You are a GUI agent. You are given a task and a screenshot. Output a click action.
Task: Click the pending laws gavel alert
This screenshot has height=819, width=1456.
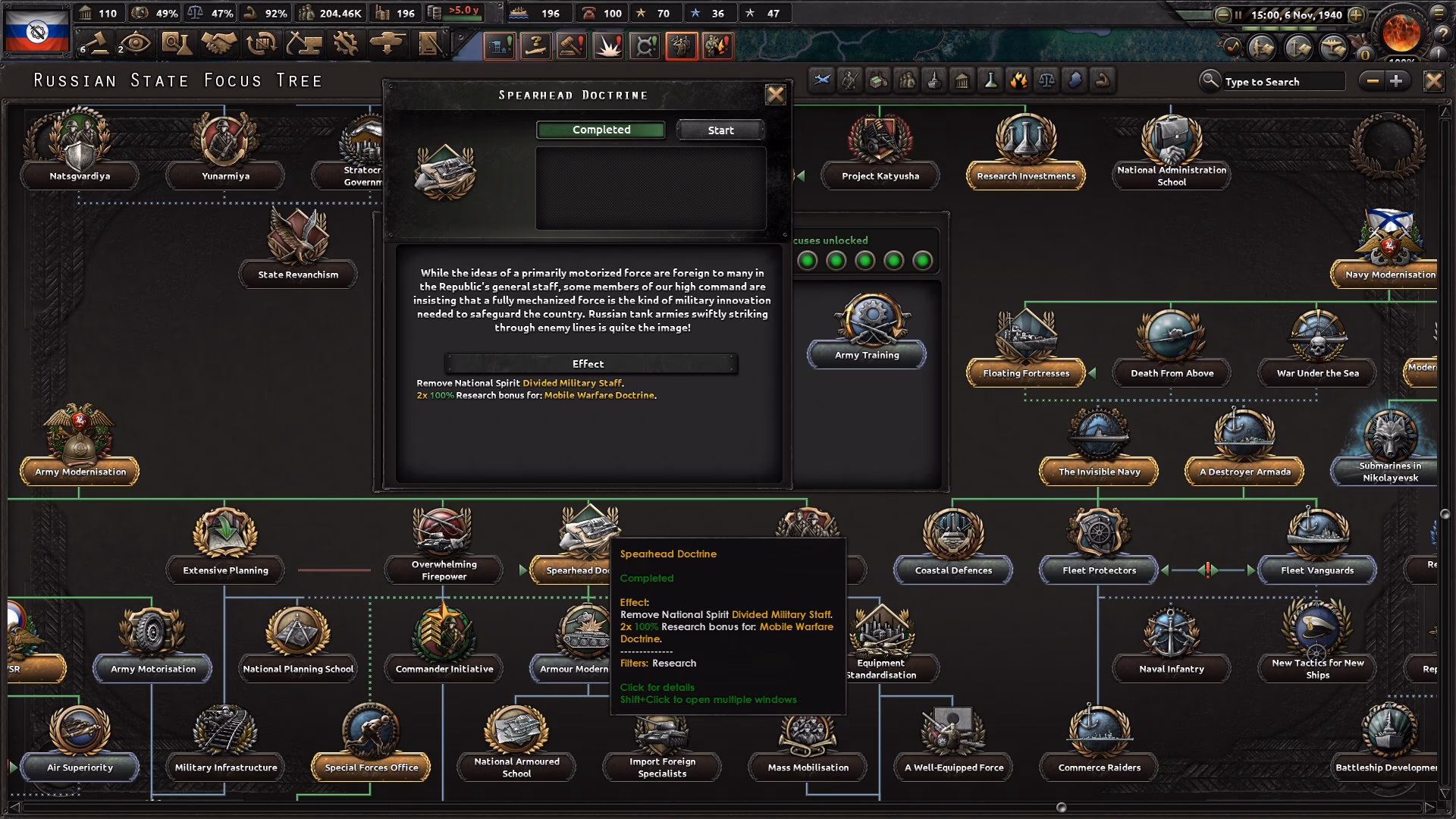coord(570,45)
